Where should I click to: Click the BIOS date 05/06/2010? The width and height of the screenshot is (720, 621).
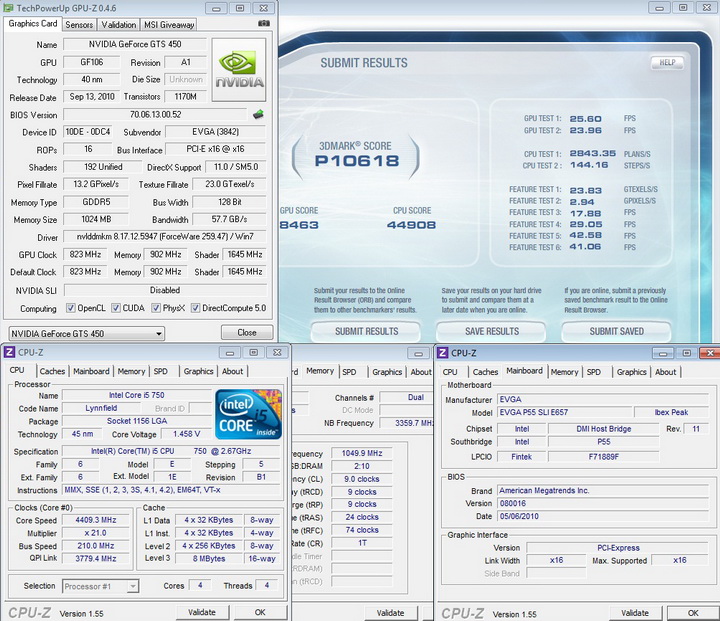click(603, 516)
